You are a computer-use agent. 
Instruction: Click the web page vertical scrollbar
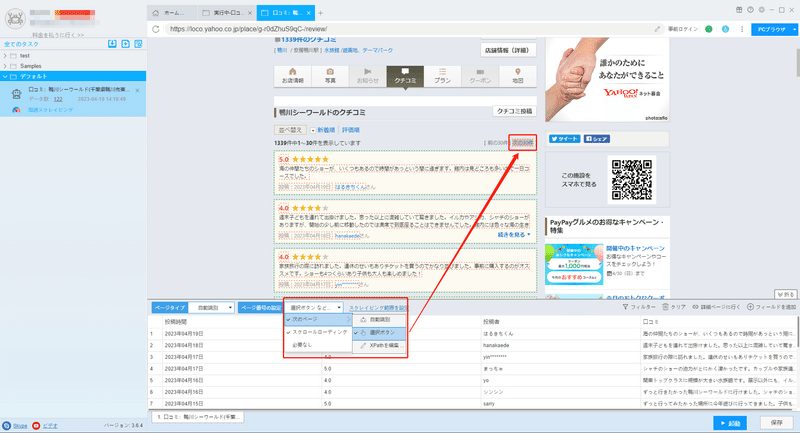point(797,63)
